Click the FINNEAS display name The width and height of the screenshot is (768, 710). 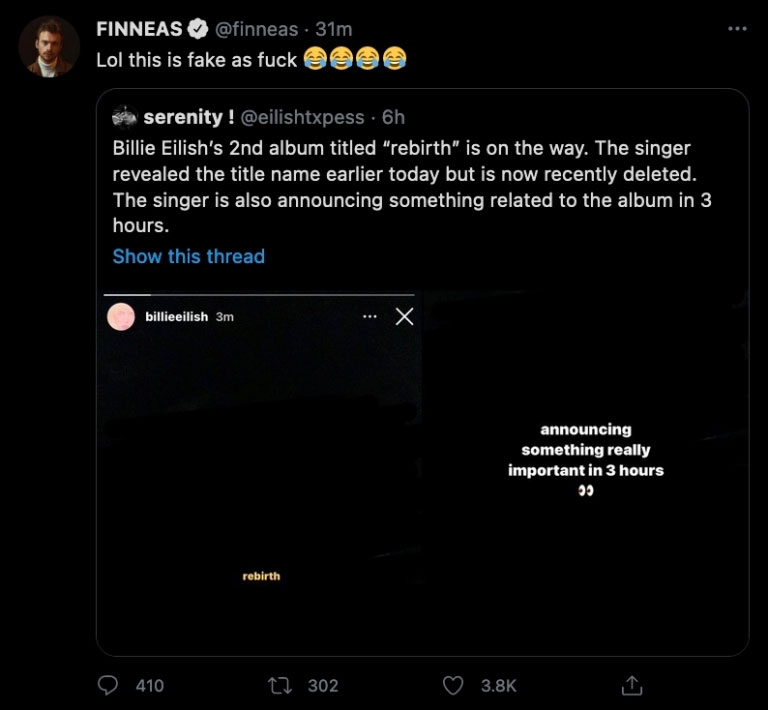140,30
